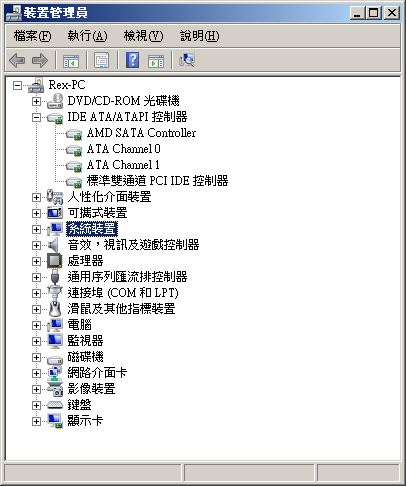Image resolution: width=406 pixels, height=486 pixels.
Task: Click the Back arrow toolbar button
Action: coord(17,61)
